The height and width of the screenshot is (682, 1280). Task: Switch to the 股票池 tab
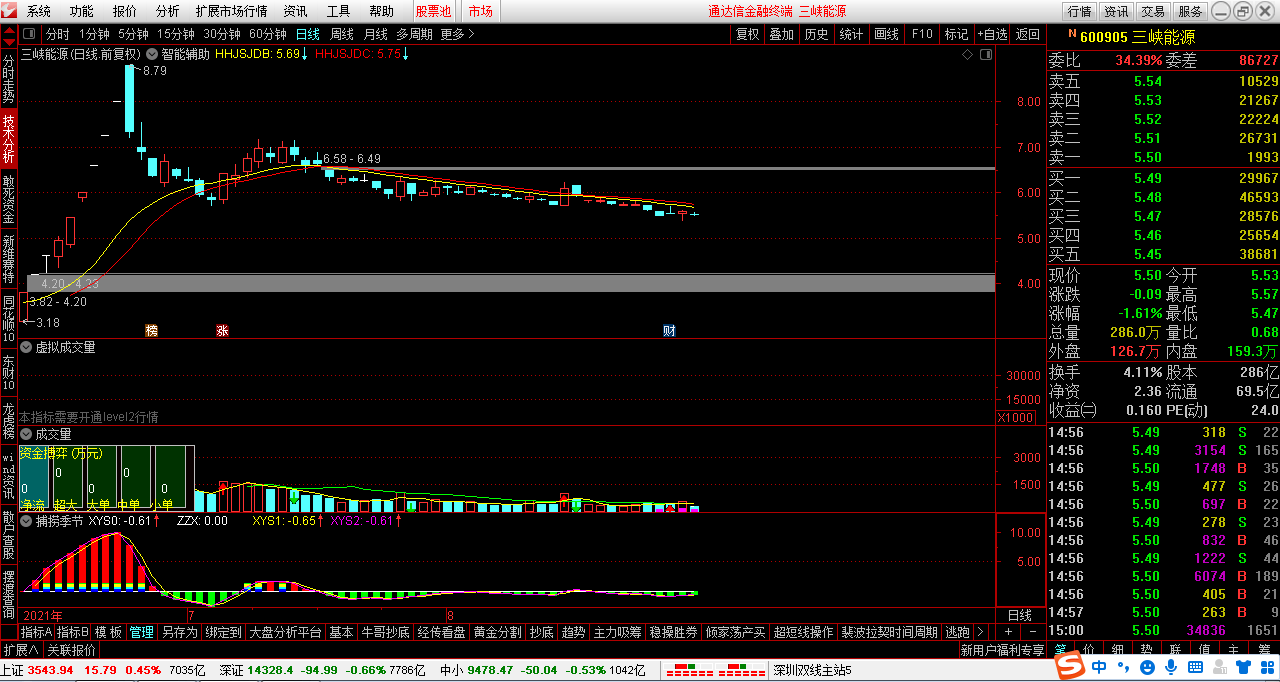pyautogui.click(x=433, y=11)
